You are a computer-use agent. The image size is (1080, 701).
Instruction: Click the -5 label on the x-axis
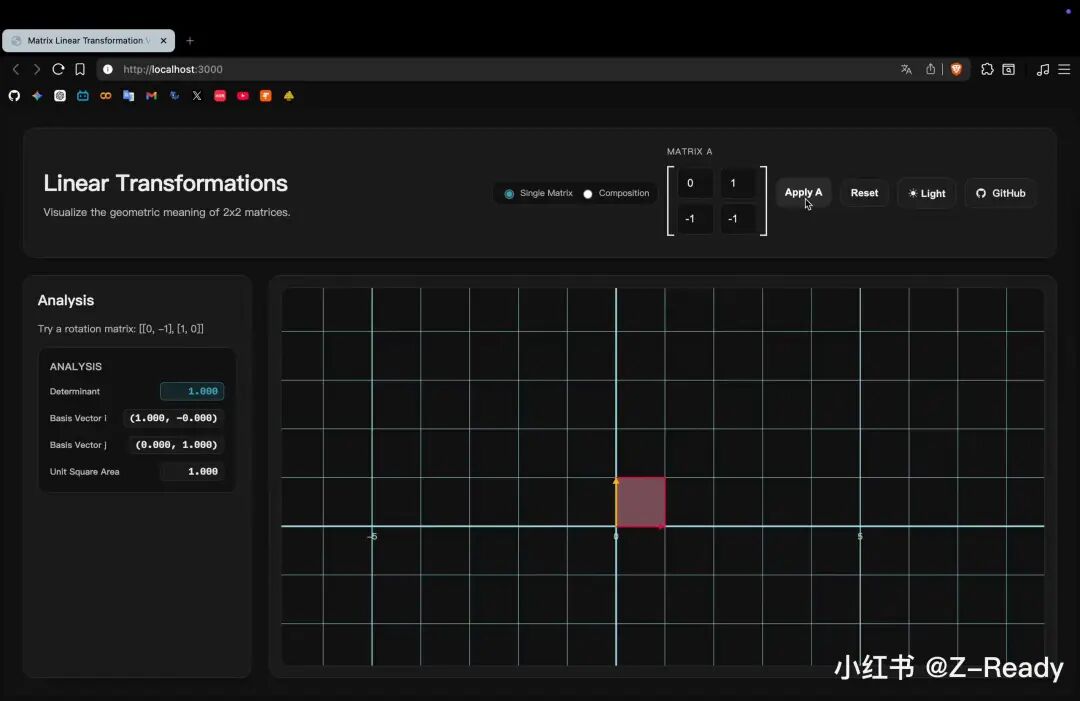pos(372,536)
